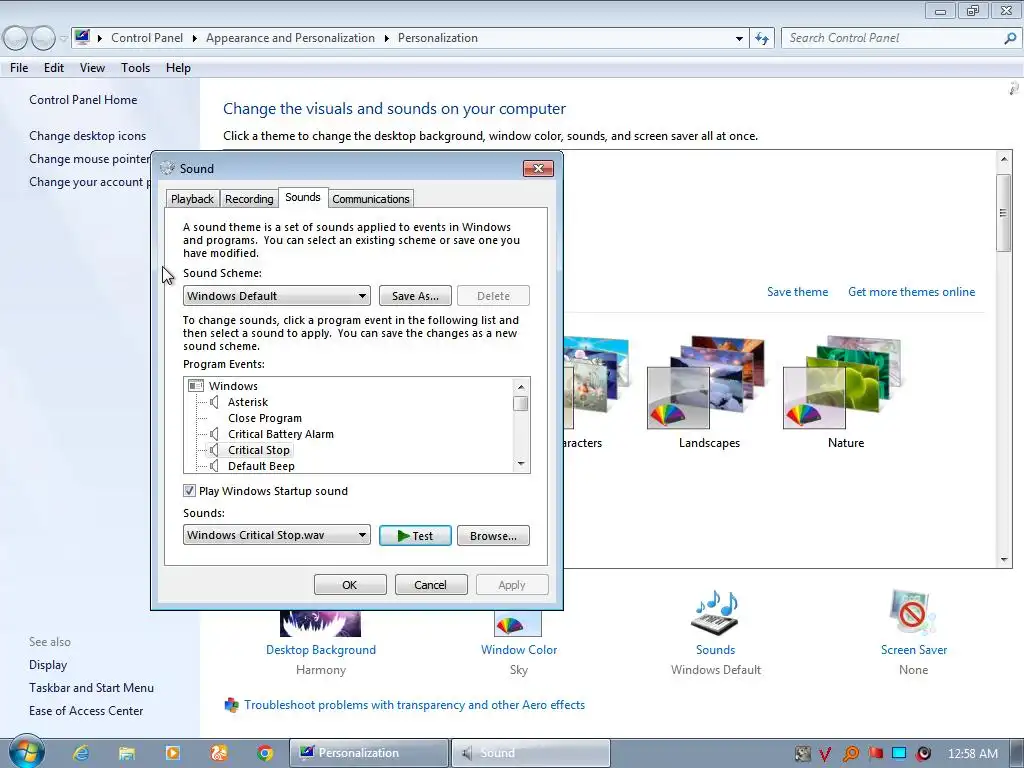Image resolution: width=1024 pixels, height=768 pixels.
Task: Click the search magnifier icon
Action: click(x=1010, y=39)
